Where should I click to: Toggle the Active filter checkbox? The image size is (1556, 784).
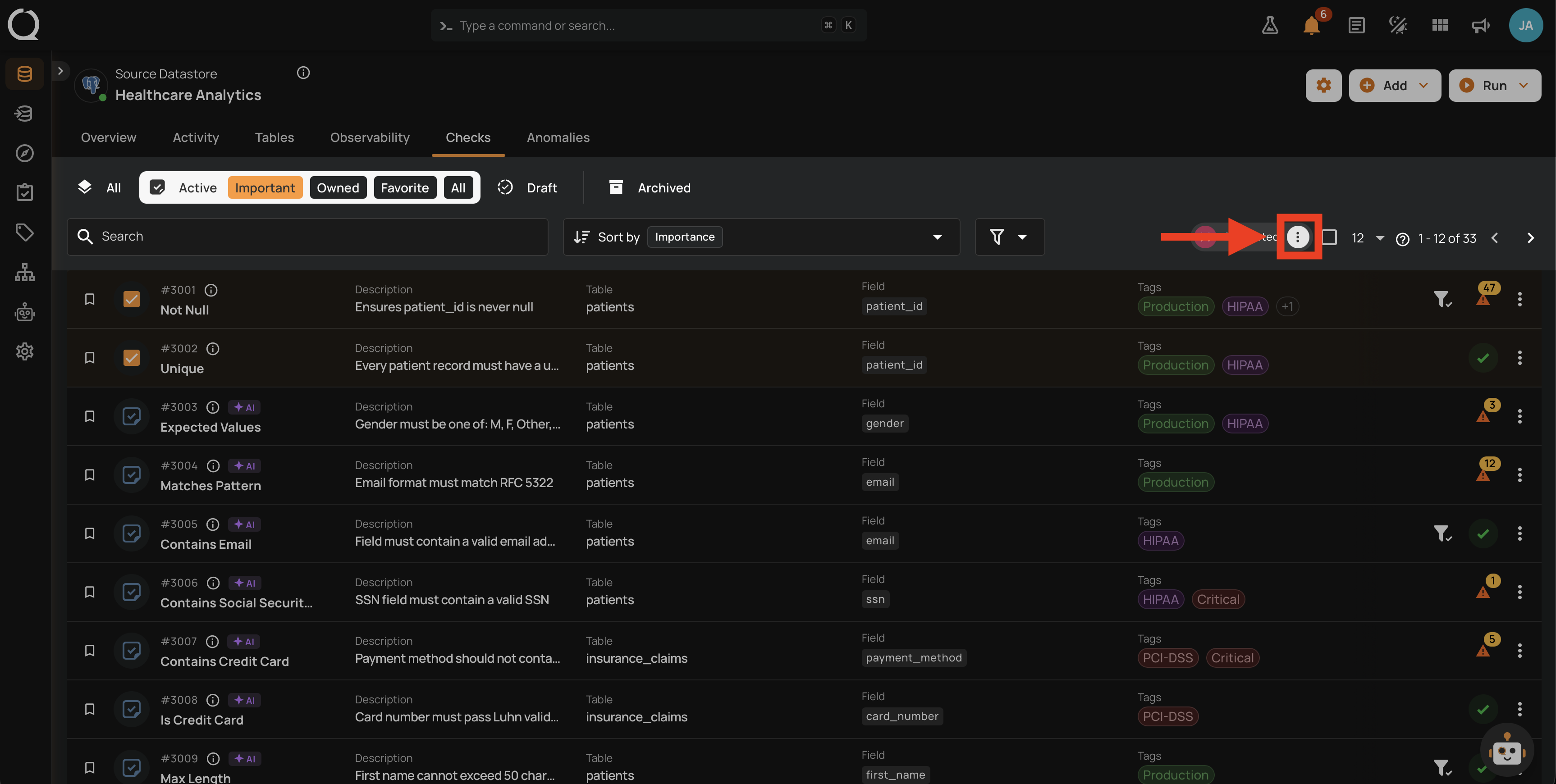click(x=157, y=187)
